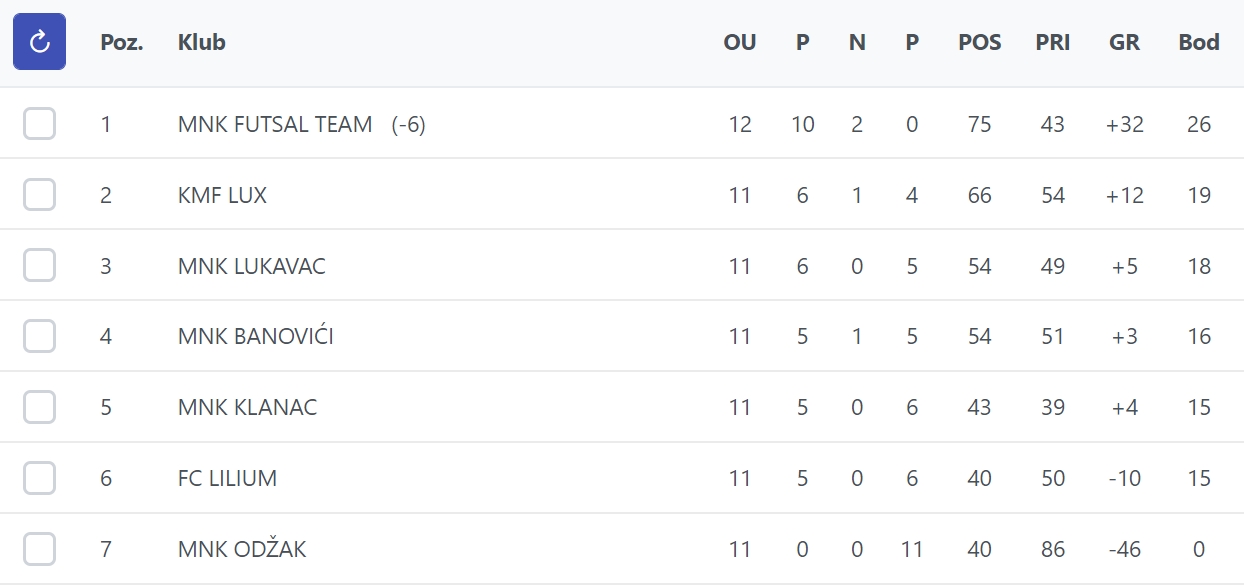Click the blue refresh icon button

39,42
